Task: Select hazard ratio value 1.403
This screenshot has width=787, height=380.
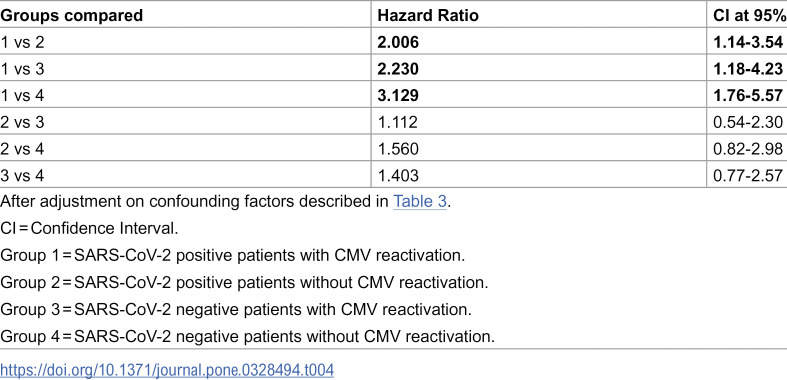Action: coord(397,175)
